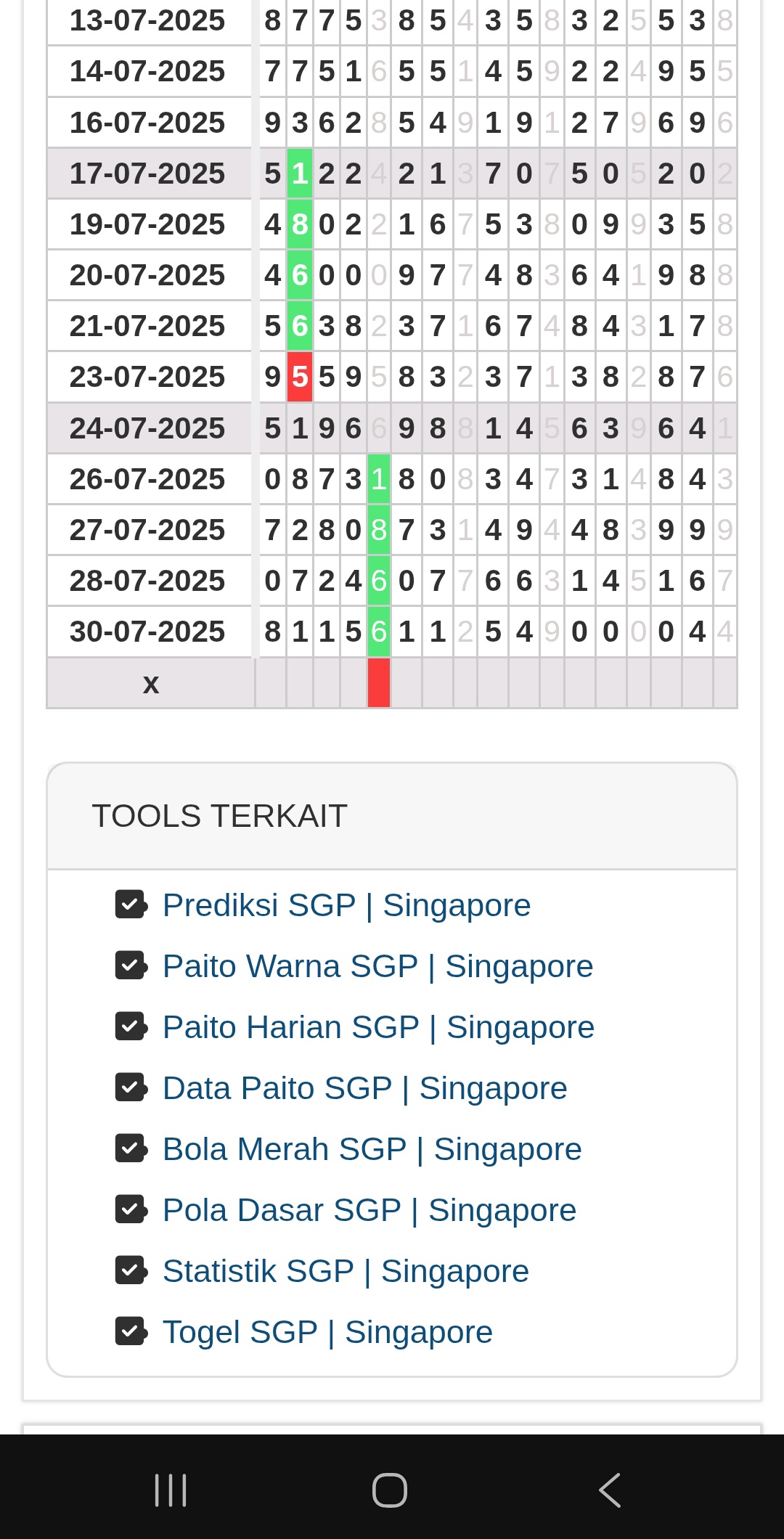Select the red cell in the x row
Image resolution: width=784 pixels, height=1539 pixels.
point(379,683)
